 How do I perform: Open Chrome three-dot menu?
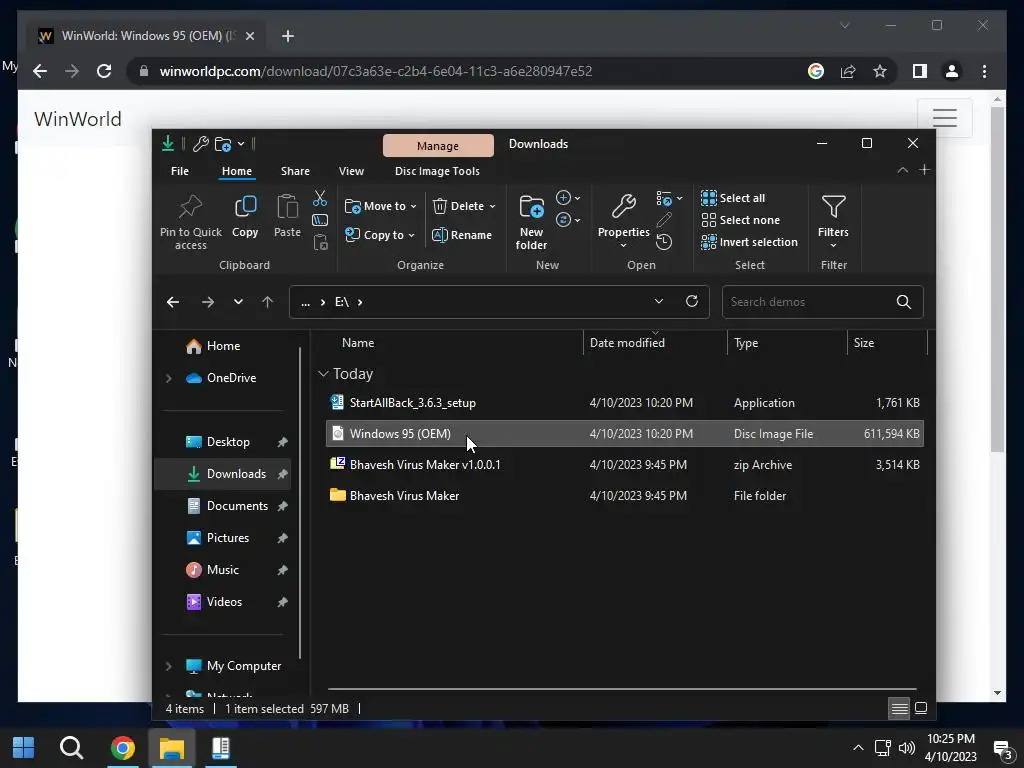pyautogui.click(x=984, y=71)
